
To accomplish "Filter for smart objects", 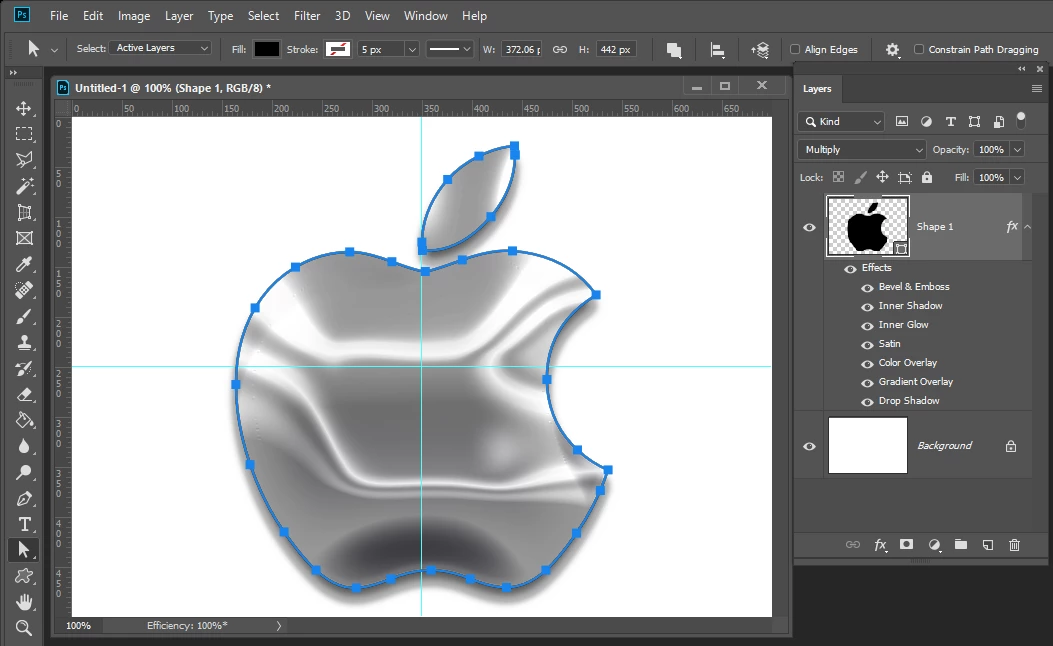I will pyautogui.click(x=999, y=122).
